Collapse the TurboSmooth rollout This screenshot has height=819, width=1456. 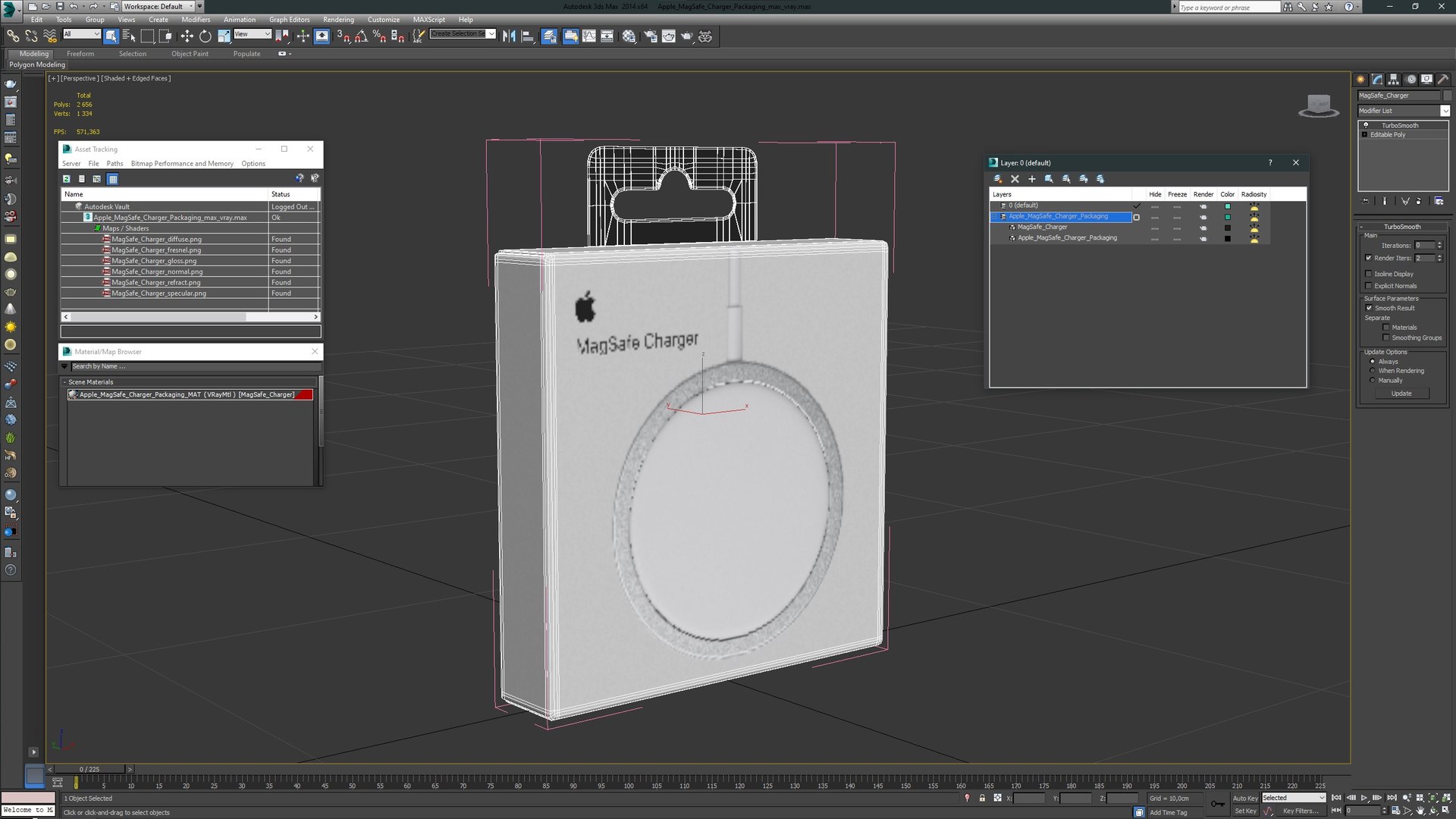click(x=1401, y=227)
